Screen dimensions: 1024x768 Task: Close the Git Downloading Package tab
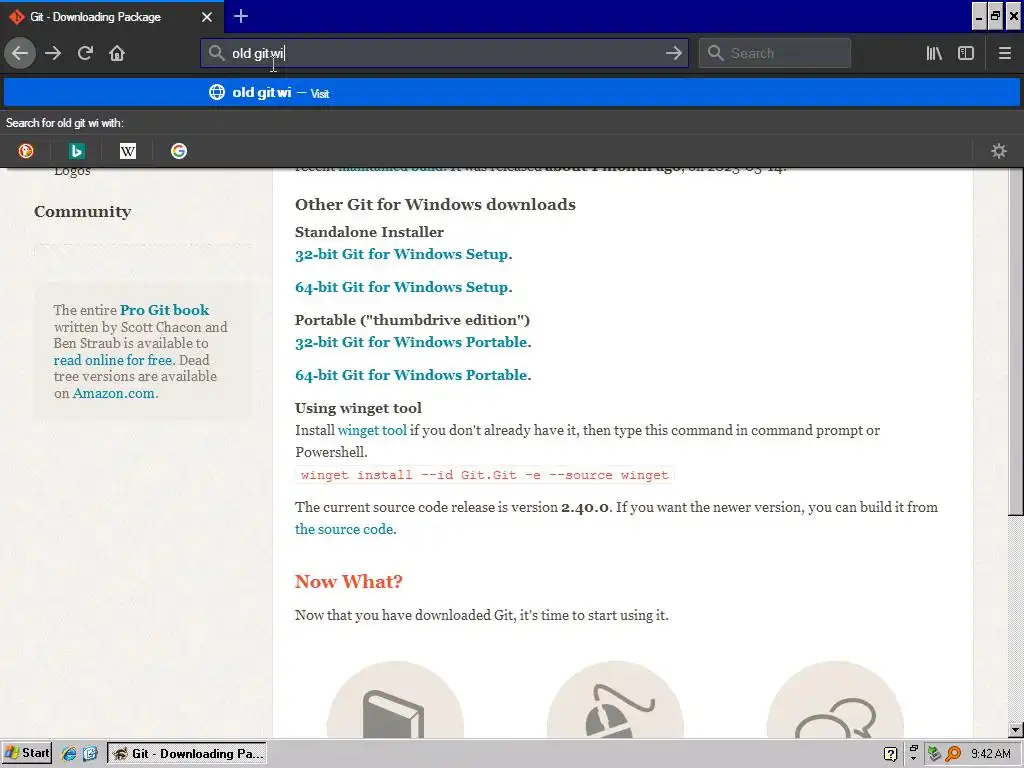[206, 17]
